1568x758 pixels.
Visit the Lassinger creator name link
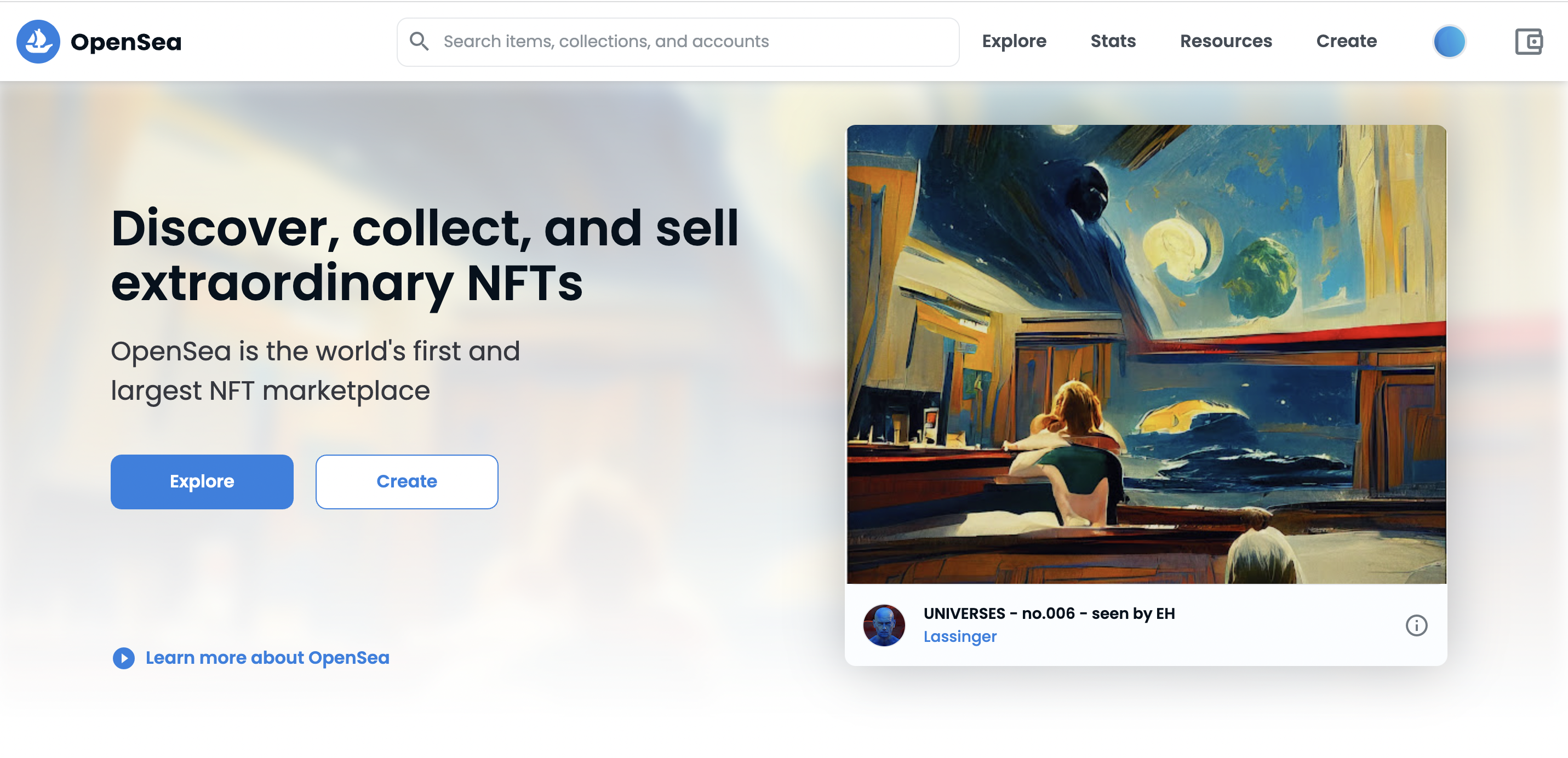tap(959, 636)
